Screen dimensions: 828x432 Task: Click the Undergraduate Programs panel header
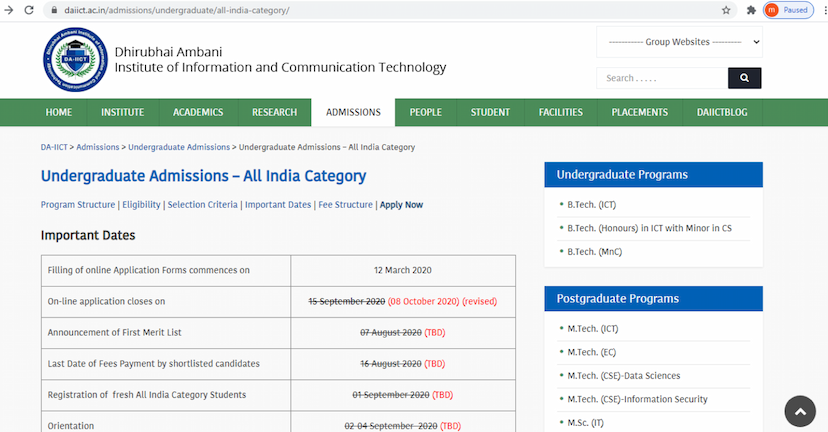[654, 175]
